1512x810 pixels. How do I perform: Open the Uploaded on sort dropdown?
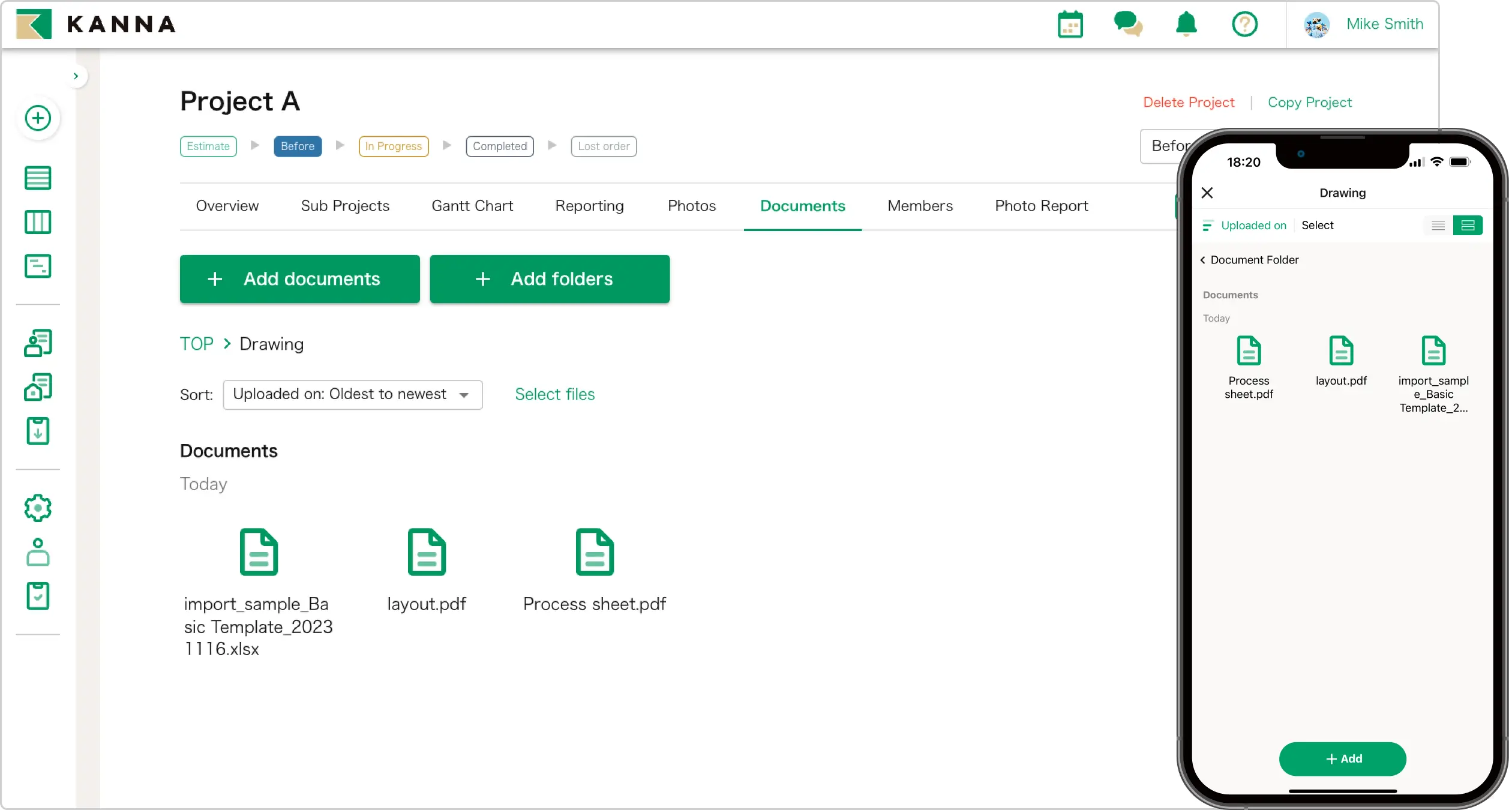(352, 394)
